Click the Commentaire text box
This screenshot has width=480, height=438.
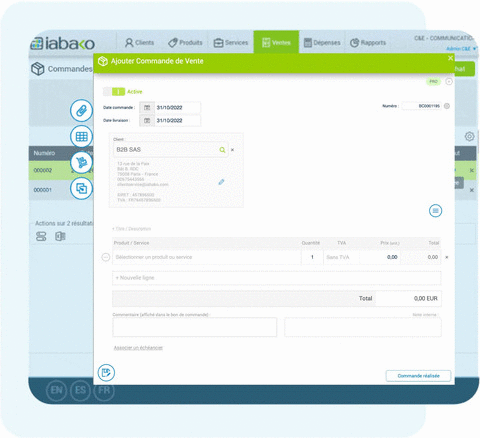[195, 327]
